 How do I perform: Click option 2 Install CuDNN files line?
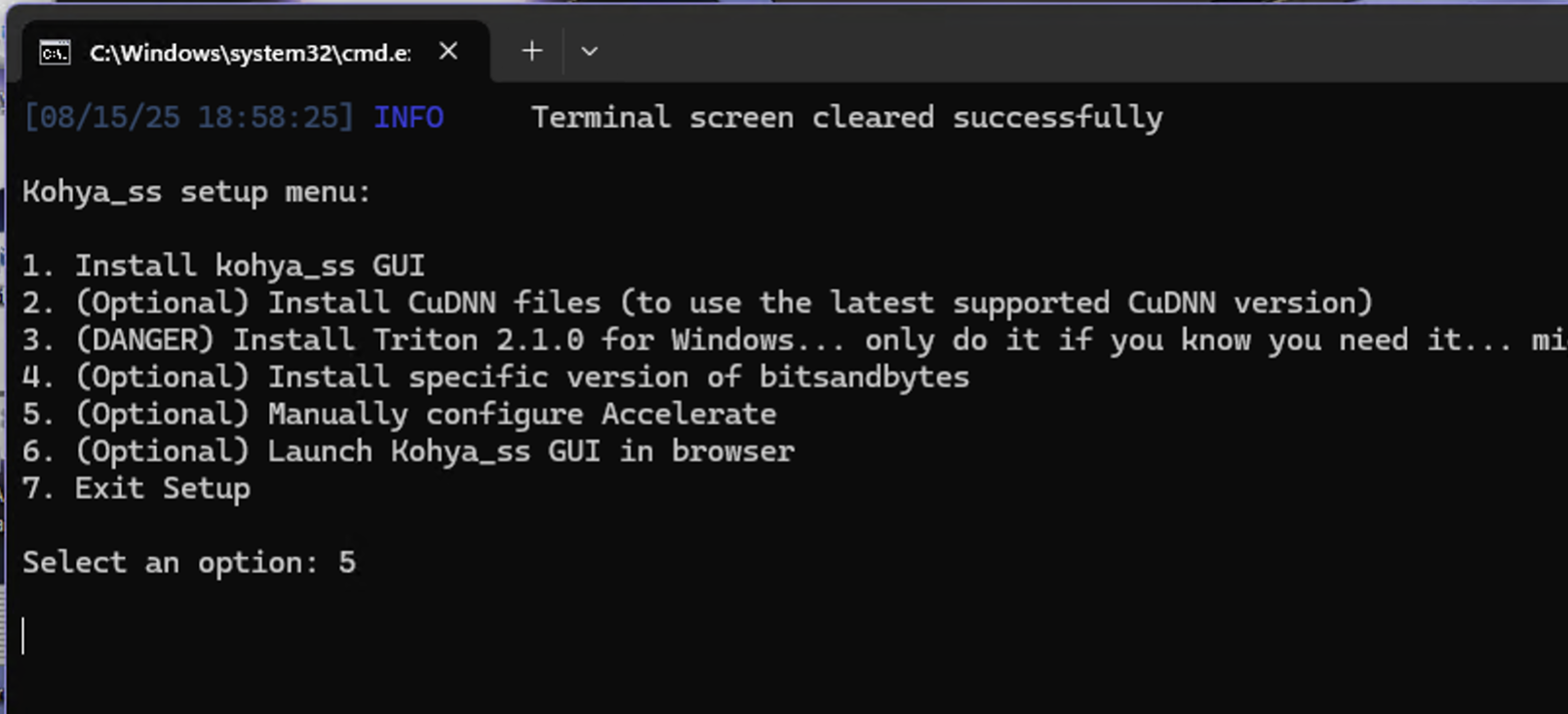pos(697,303)
